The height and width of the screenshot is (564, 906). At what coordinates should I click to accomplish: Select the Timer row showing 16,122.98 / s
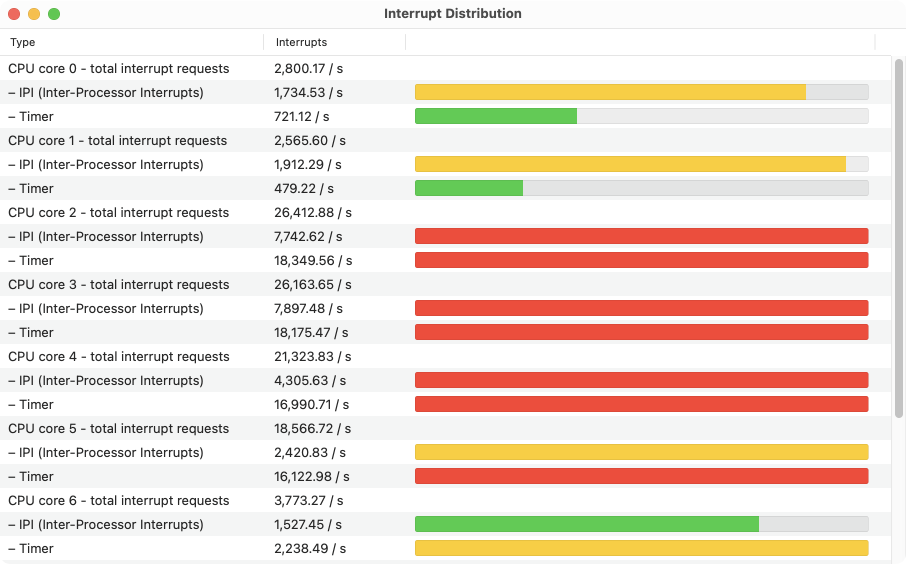click(445, 476)
